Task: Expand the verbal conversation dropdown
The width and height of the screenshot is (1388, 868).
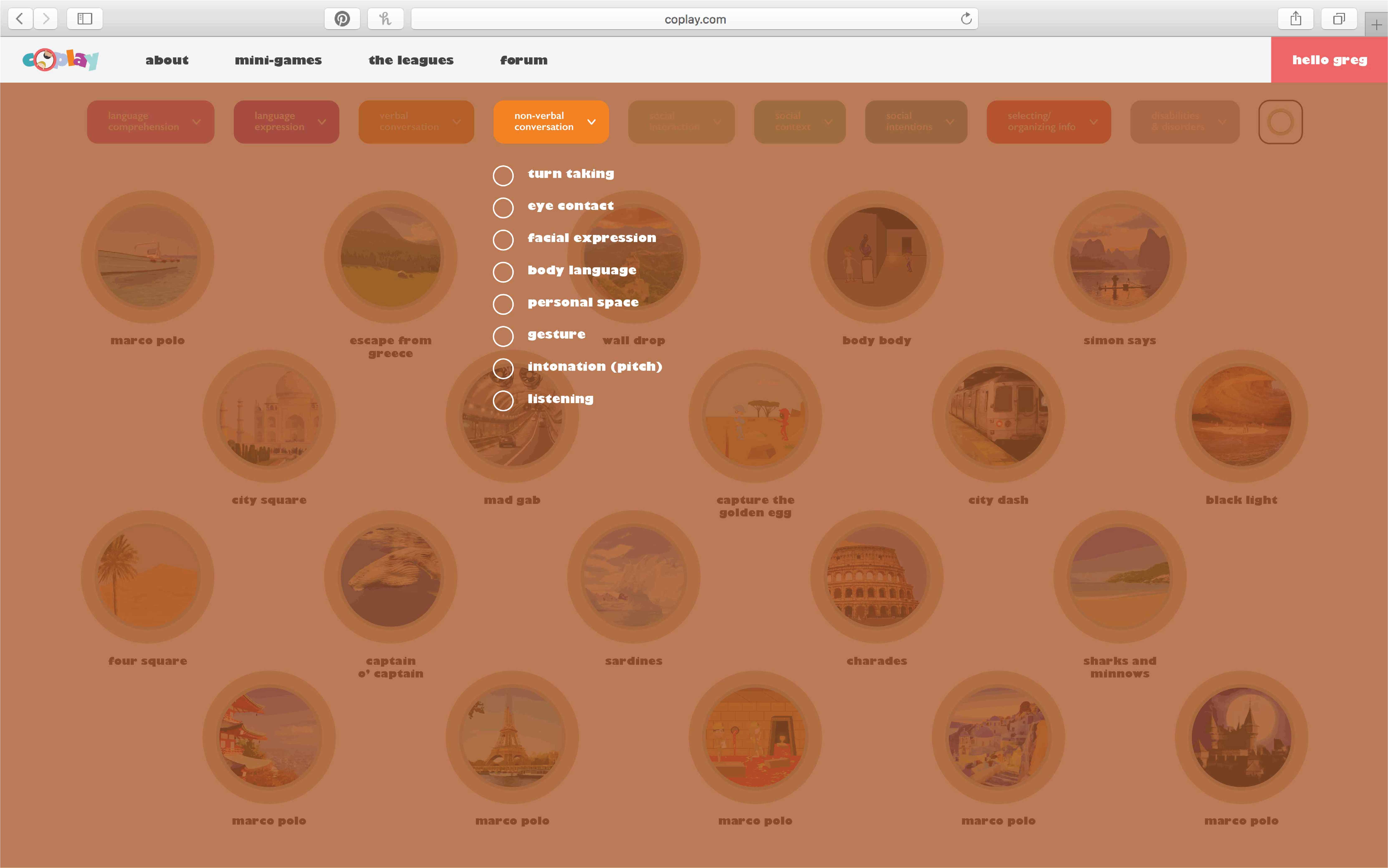Action: pos(416,122)
